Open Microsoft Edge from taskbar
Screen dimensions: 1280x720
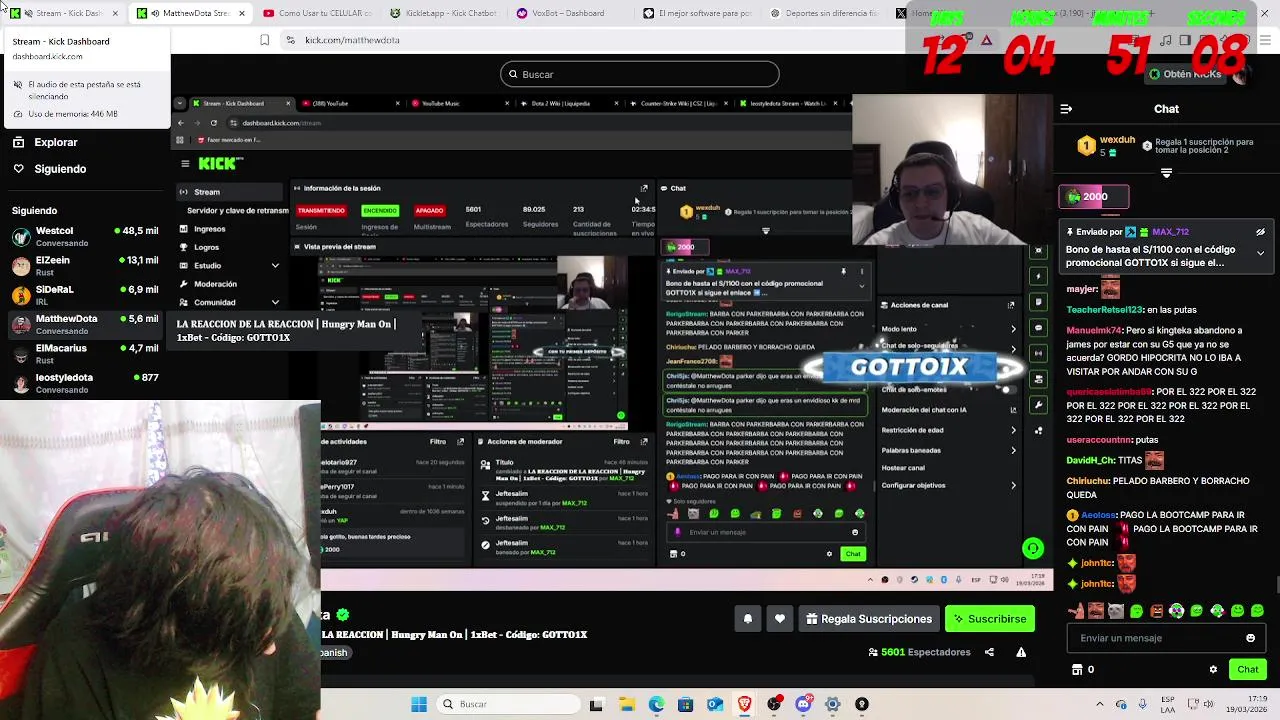(656, 704)
